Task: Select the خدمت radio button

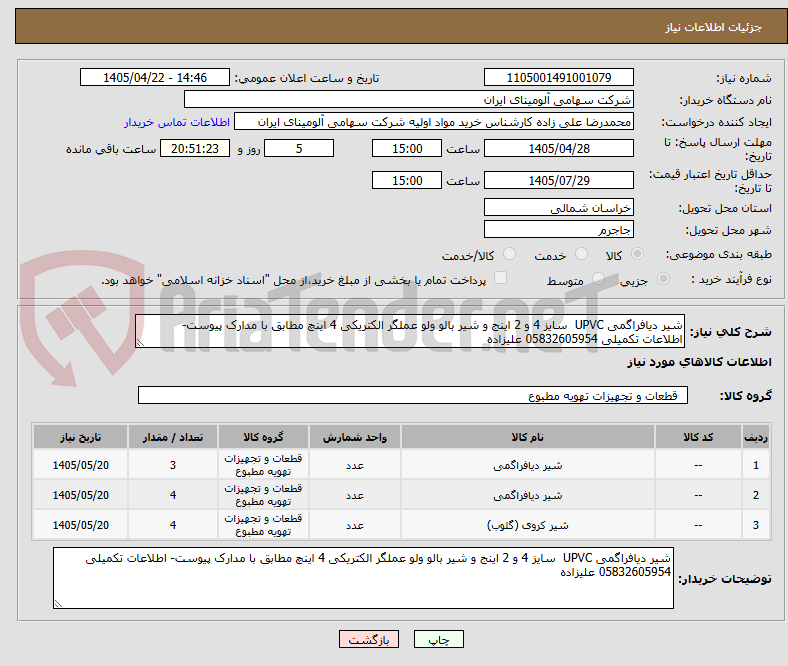Action: pyautogui.click(x=581, y=254)
